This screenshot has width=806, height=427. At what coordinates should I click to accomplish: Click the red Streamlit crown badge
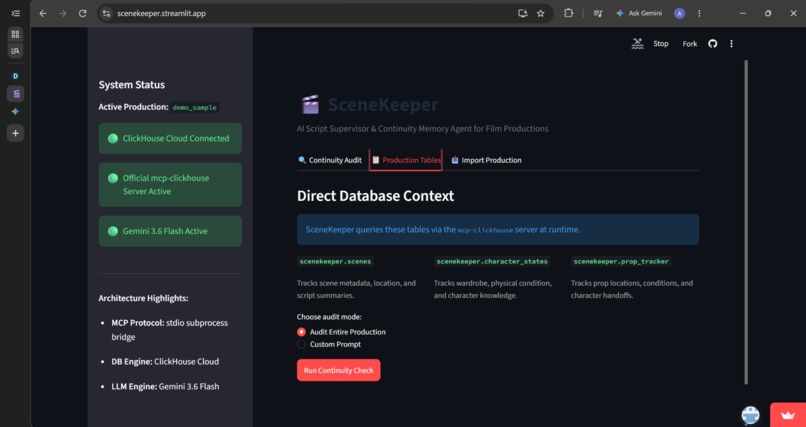788,415
